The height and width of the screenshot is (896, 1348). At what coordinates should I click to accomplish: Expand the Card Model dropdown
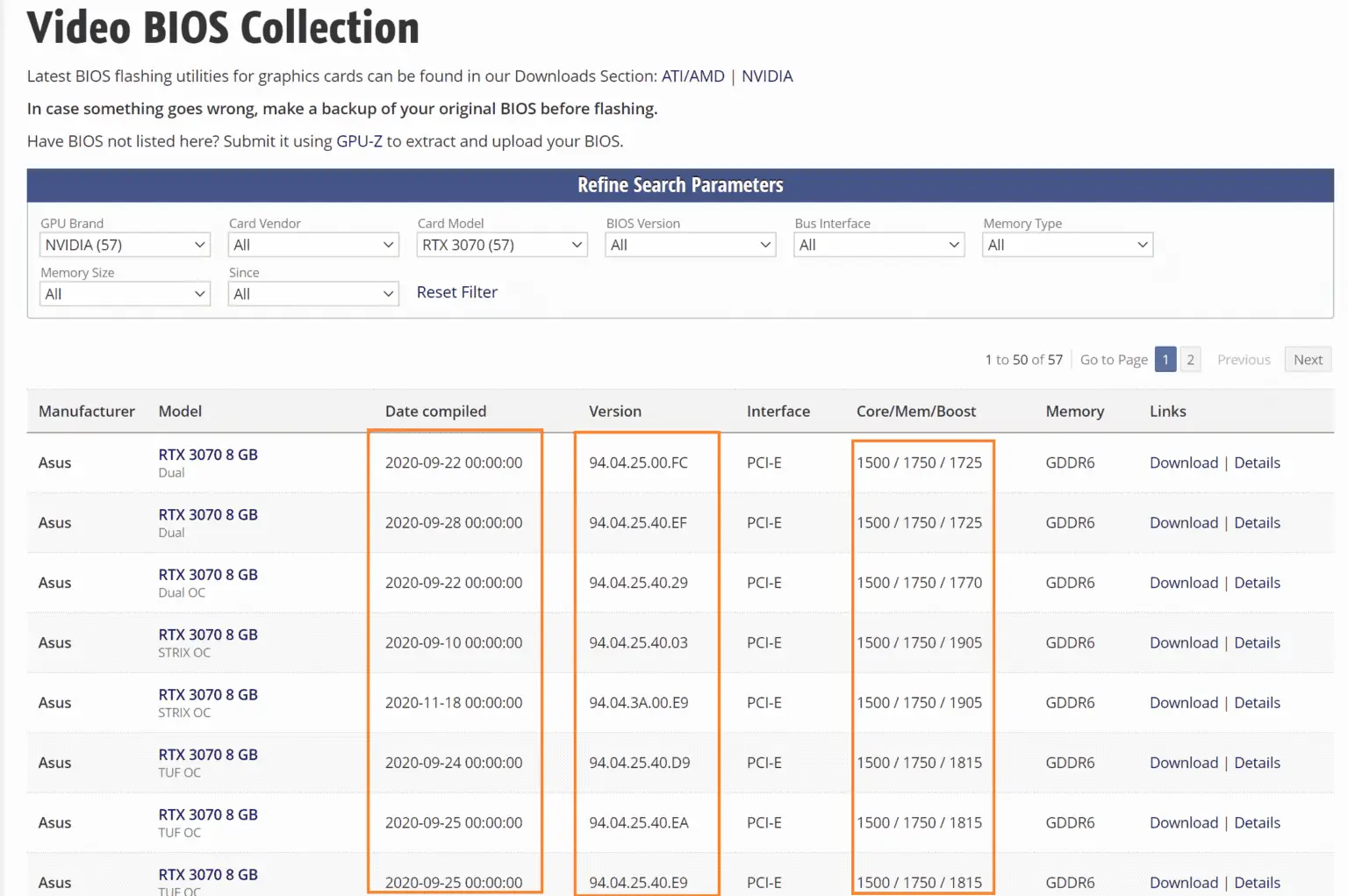[x=502, y=245]
